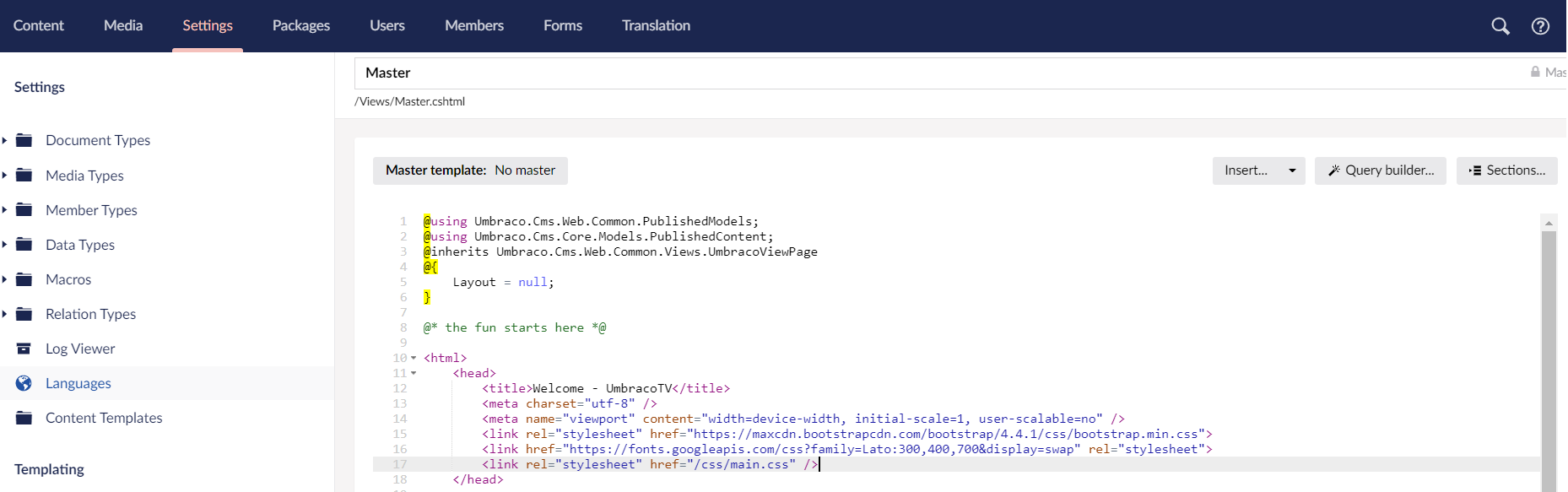
Task: Click the Master template No master button
Action: [x=470, y=170]
